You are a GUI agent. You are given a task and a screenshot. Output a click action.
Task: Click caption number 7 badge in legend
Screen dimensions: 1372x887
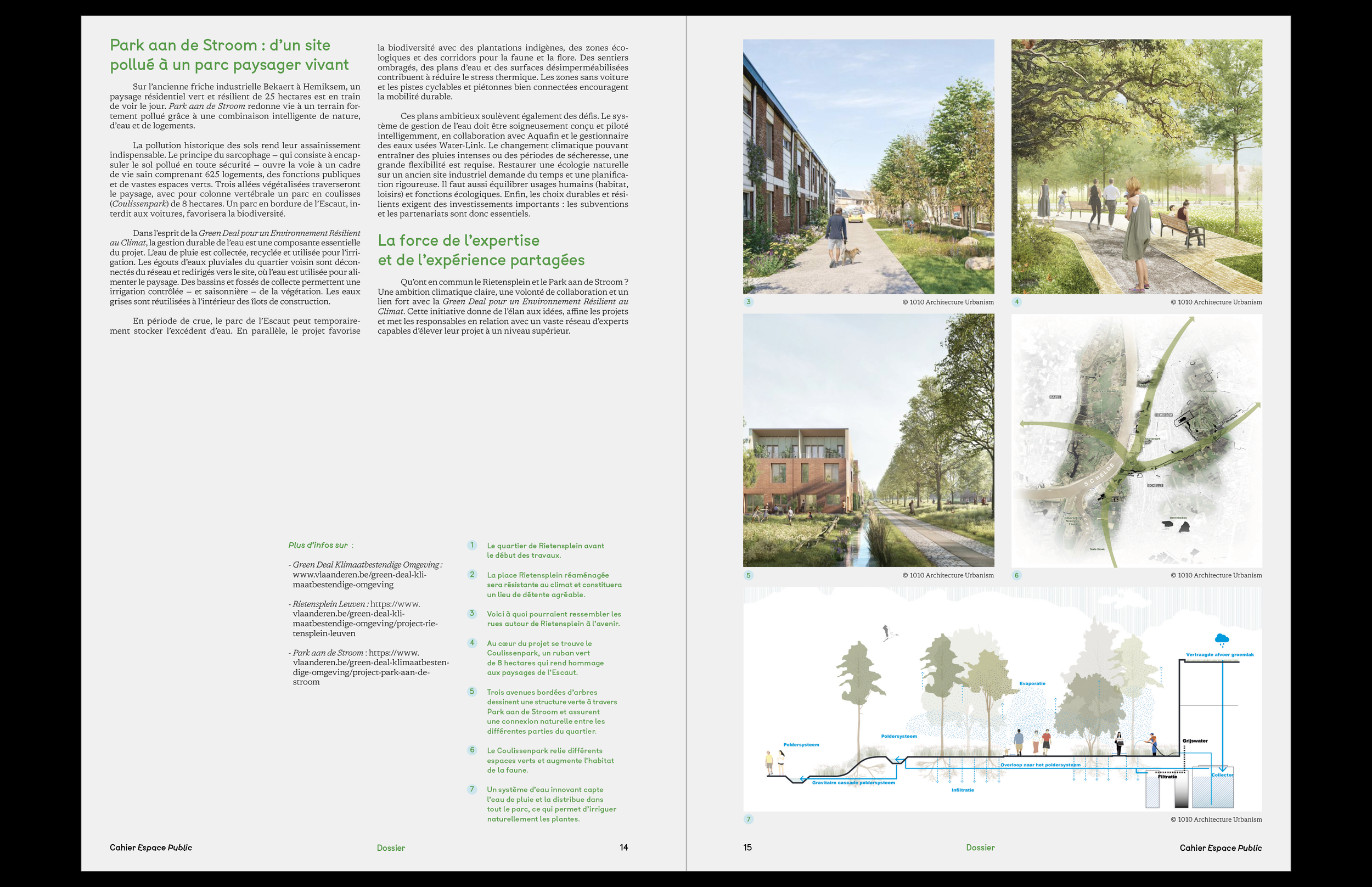[x=471, y=789]
